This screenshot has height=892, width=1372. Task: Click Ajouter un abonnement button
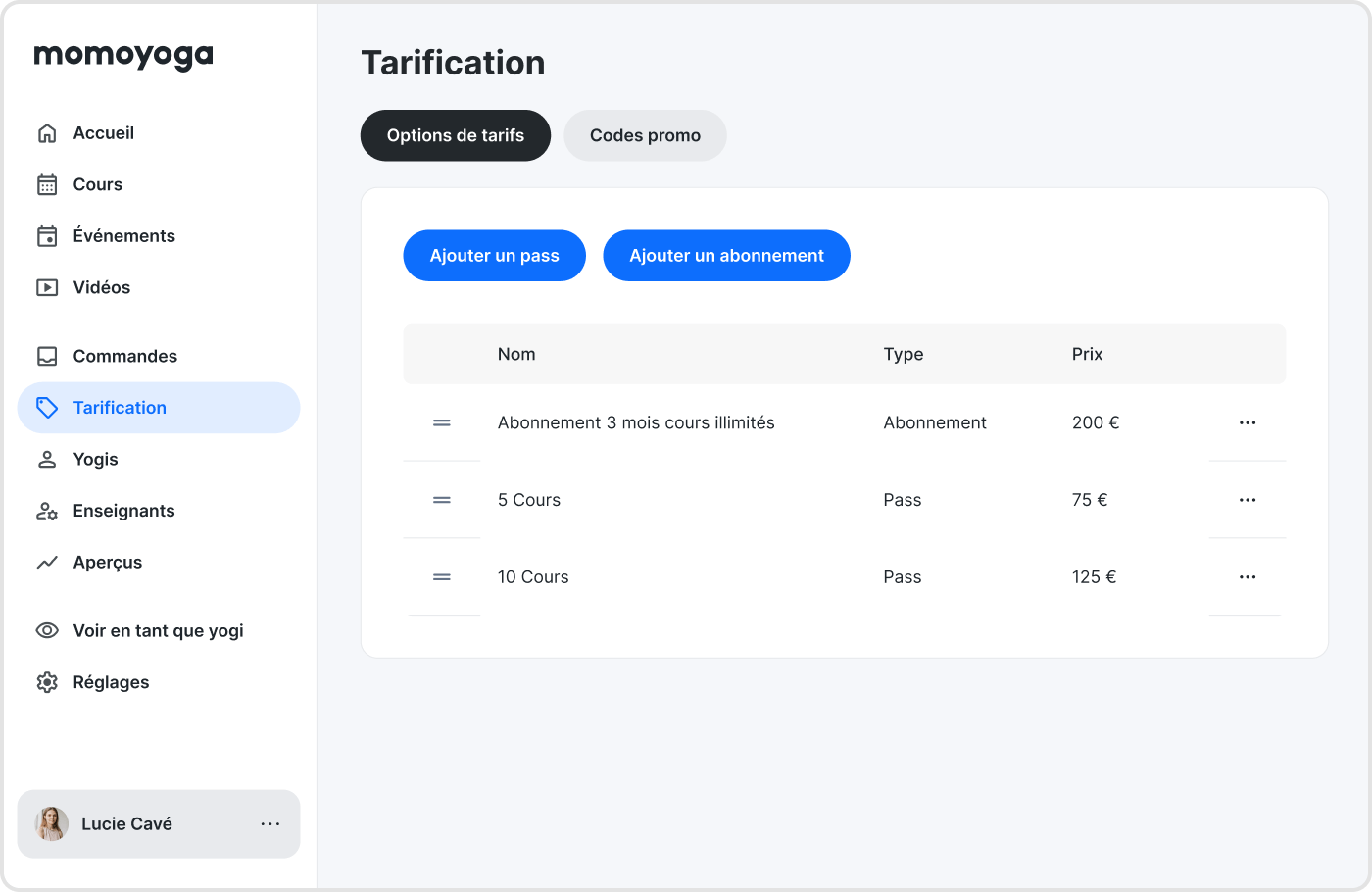tap(726, 256)
